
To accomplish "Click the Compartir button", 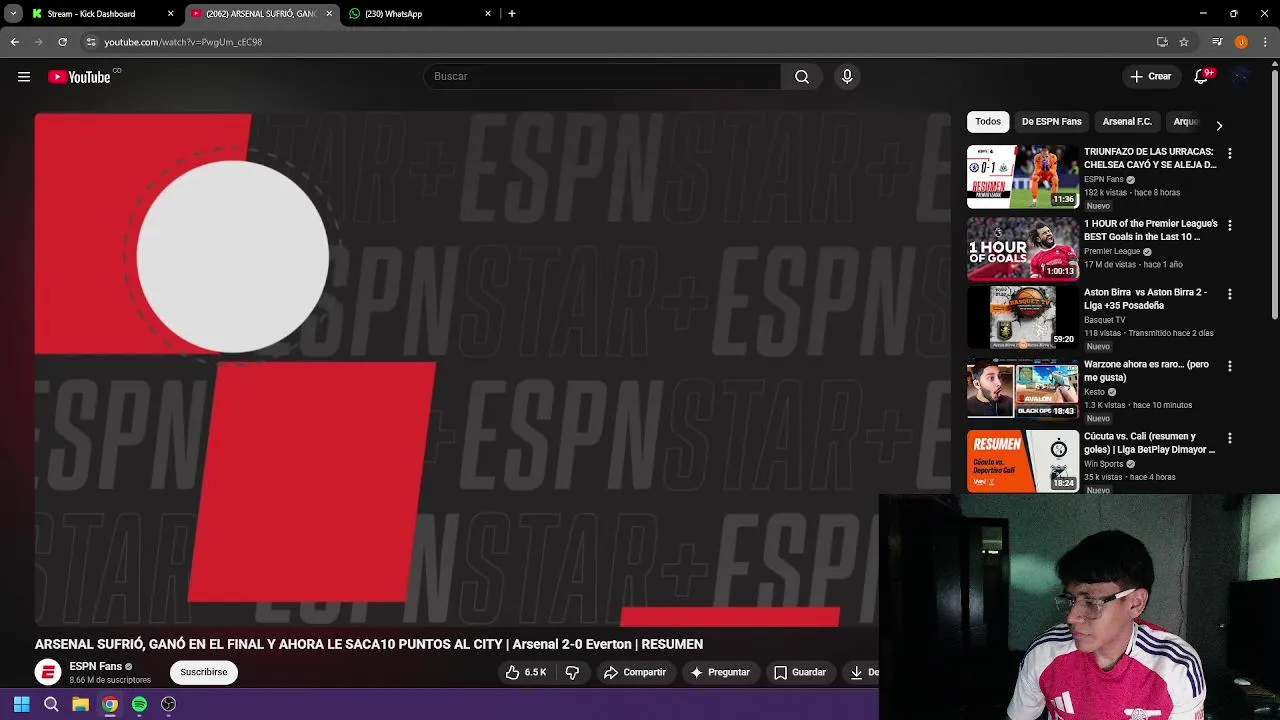I will pos(635,673).
